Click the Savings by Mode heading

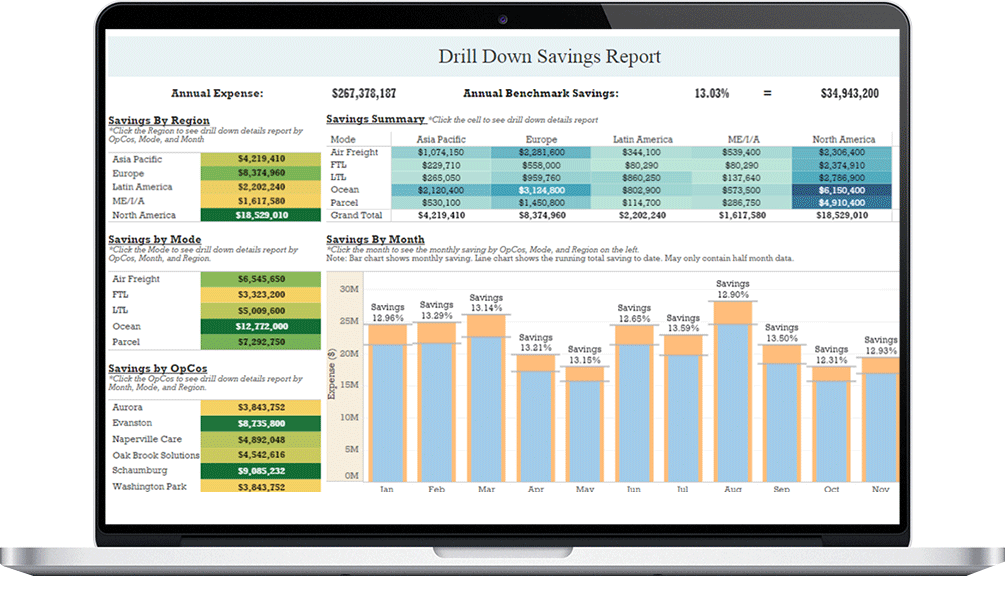(154, 239)
